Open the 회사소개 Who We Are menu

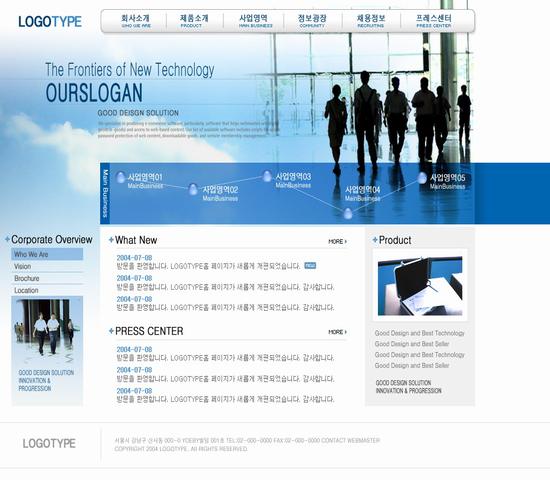[x=136, y=21]
